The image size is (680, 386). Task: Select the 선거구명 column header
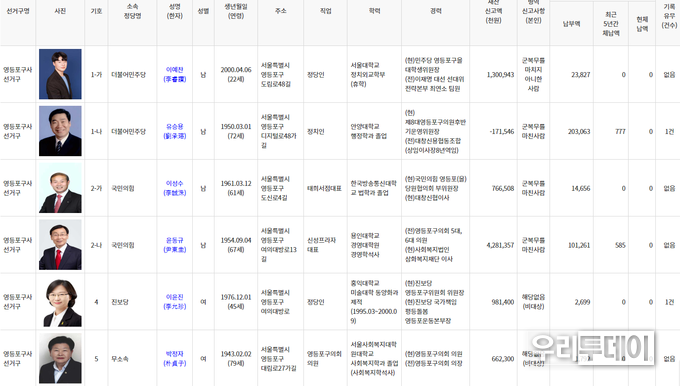coord(18,11)
